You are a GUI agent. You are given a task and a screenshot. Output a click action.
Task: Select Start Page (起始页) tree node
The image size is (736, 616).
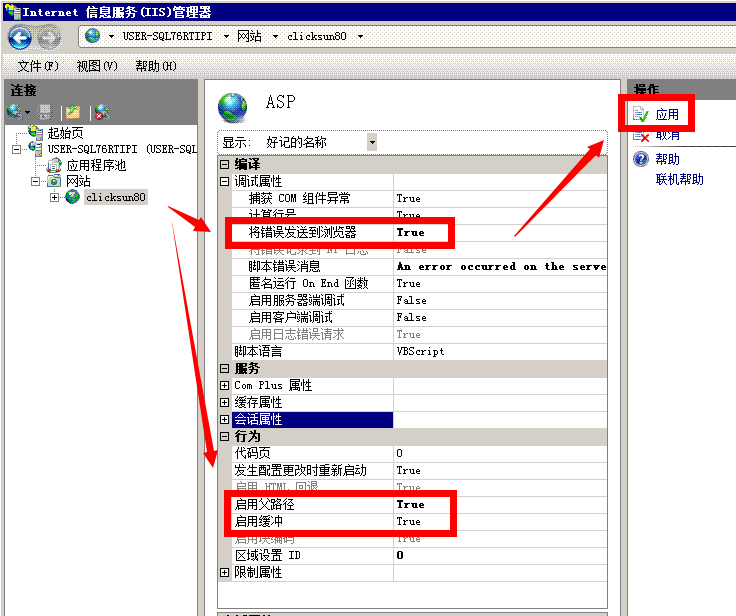65,132
